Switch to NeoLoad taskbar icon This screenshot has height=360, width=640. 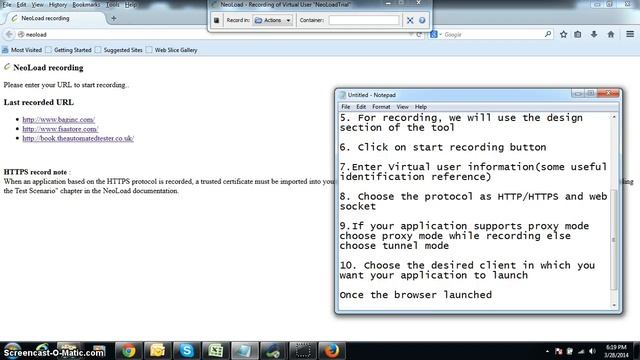click(x=273, y=351)
